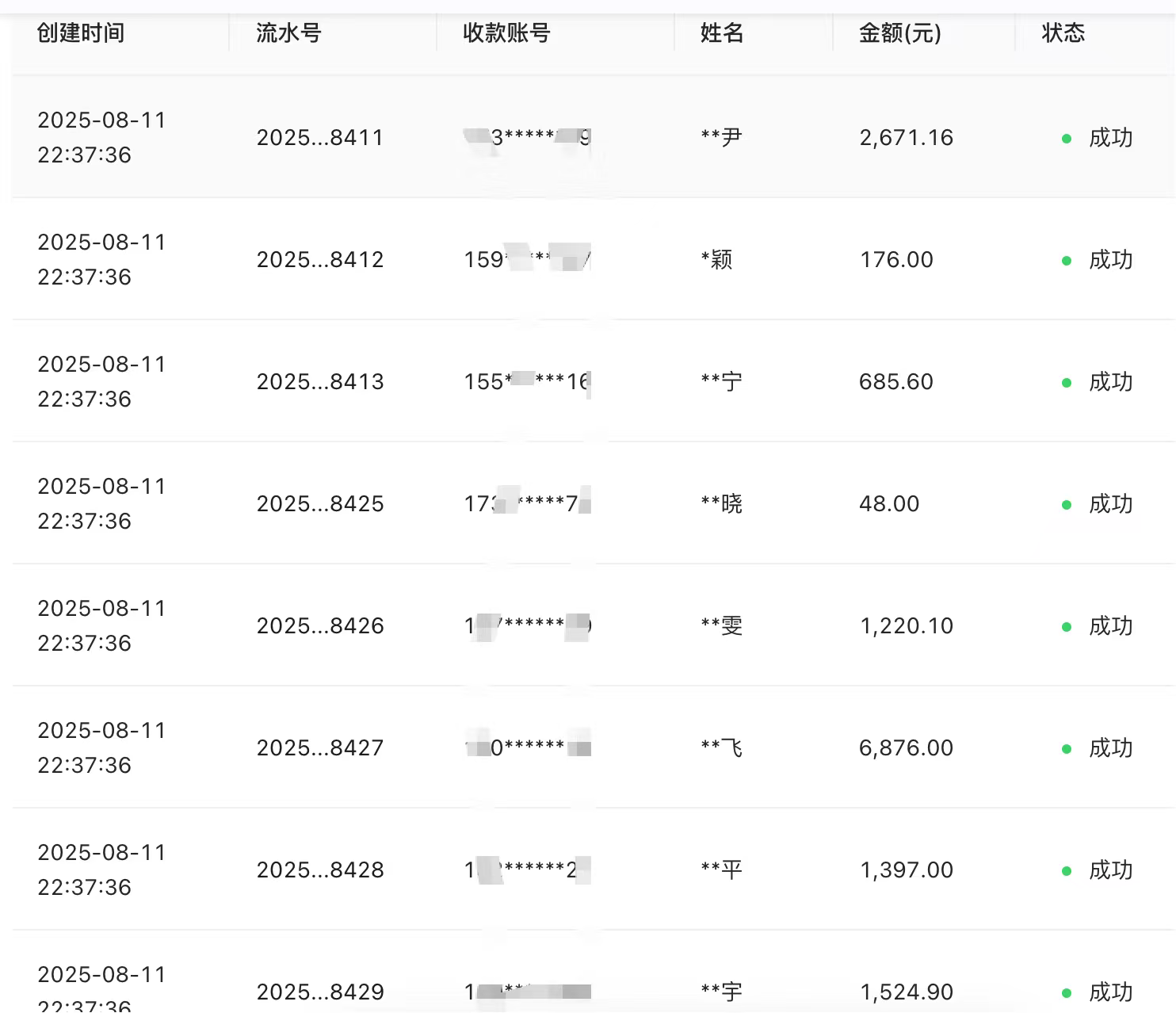Click the green status dot for 2025...8411
1176x1013 pixels.
click(x=1067, y=139)
